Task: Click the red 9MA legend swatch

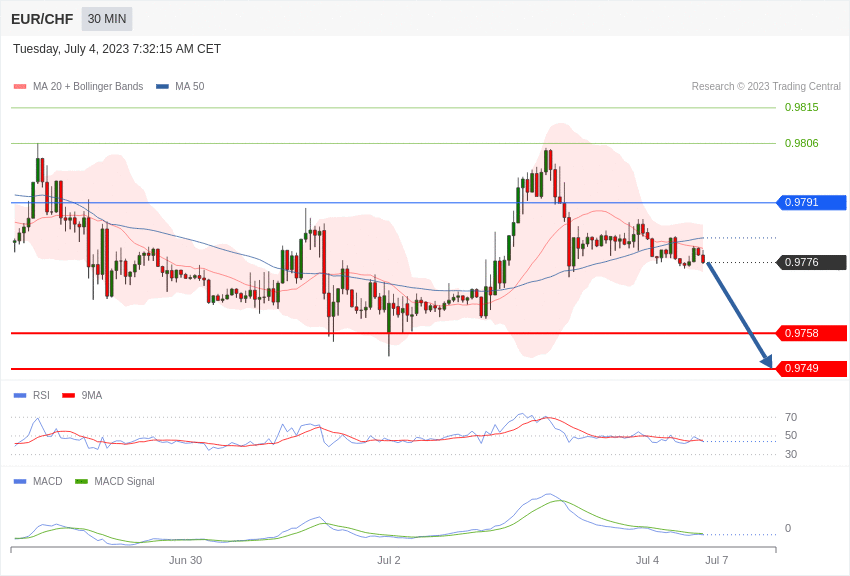Action: coord(69,396)
